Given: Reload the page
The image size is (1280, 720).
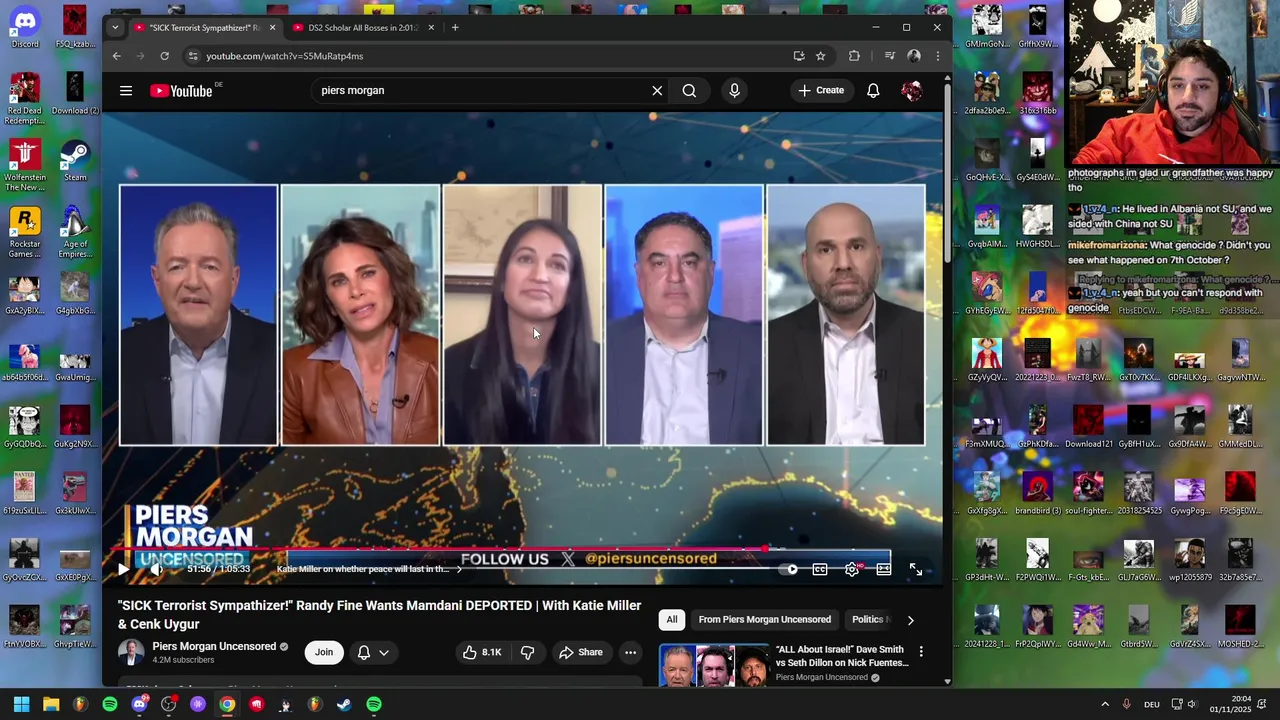Looking at the screenshot, I should coord(164,56).
